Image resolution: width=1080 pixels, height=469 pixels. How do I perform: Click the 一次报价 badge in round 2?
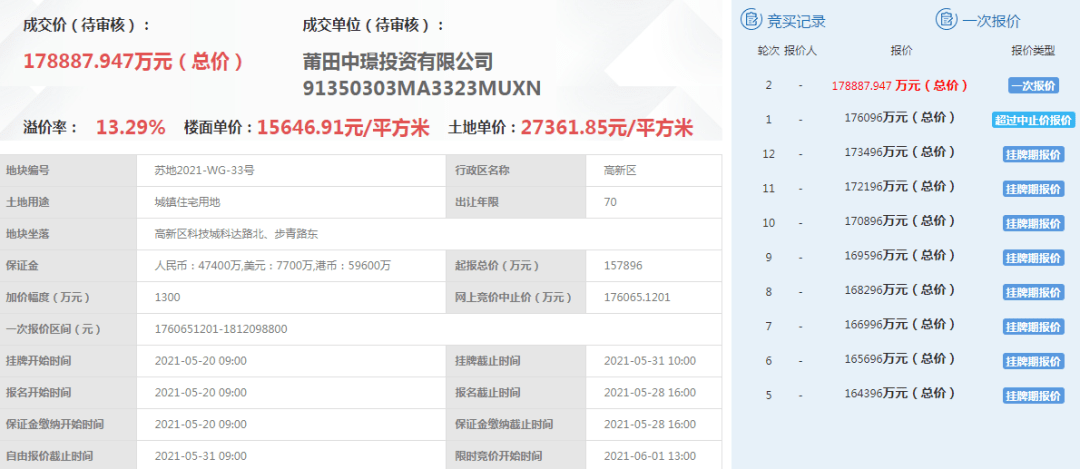(1032, 86)
